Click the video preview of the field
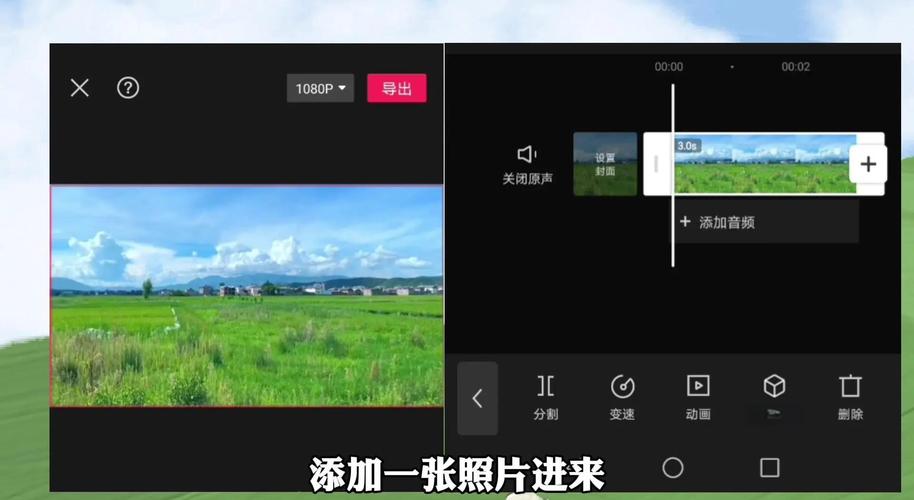The width and height of the screenshot is (914, 500). click(247, 296)
